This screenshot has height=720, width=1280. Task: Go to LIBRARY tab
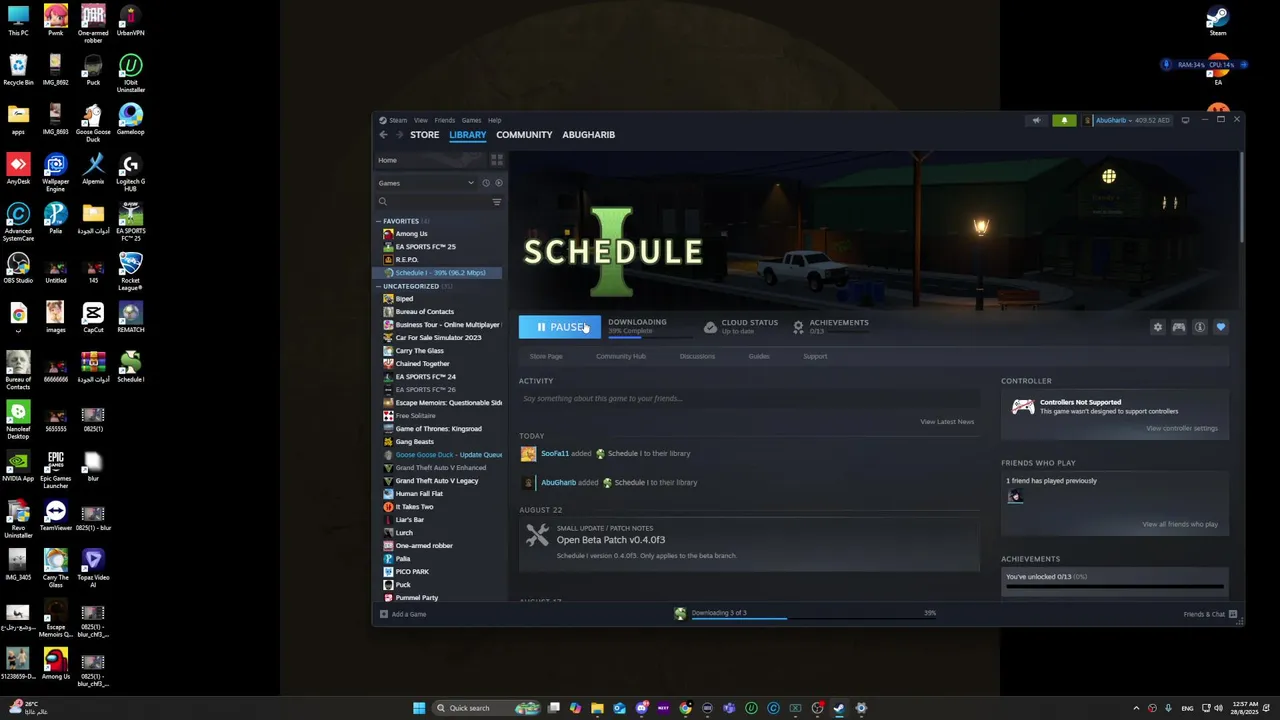tap(468, 135)
